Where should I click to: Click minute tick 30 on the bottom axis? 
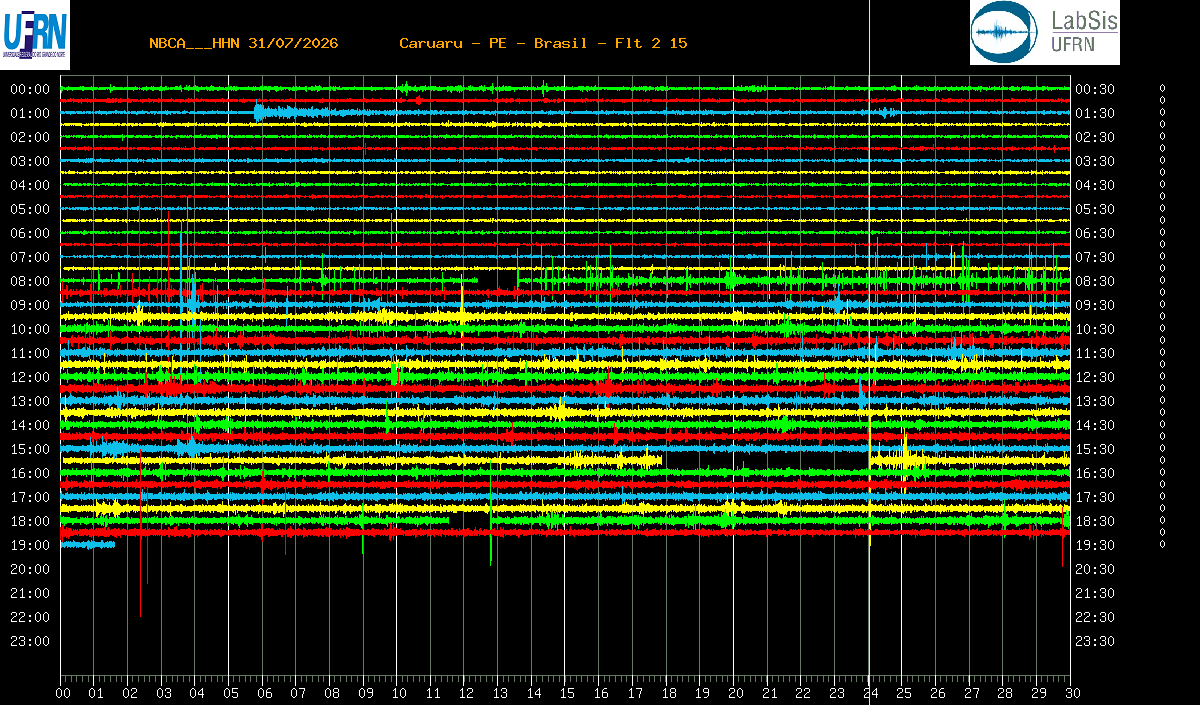(x=1071, y=693)
